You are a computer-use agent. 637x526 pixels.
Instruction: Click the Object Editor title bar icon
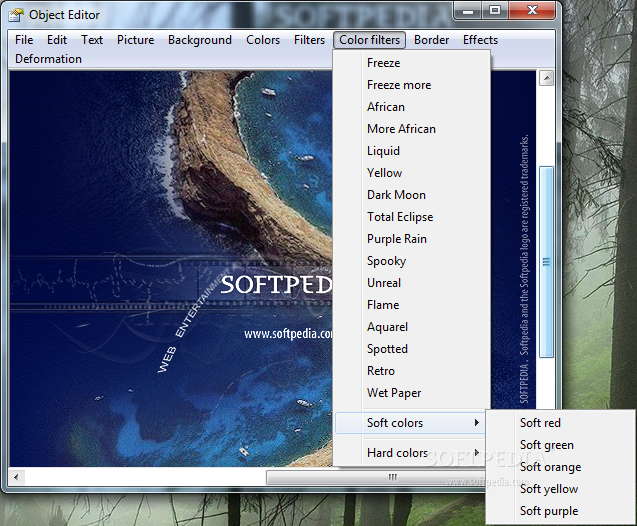16,15
